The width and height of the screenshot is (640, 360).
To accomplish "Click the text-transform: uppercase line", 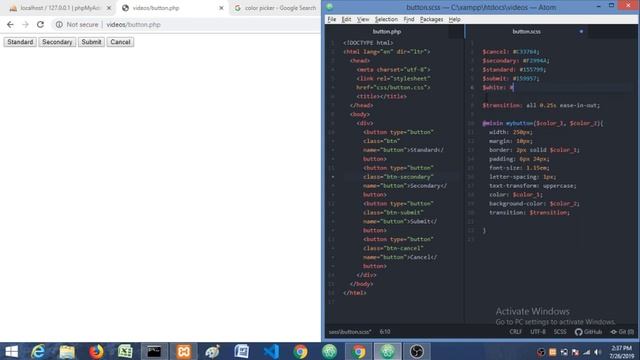I will [x=533, y=186].
